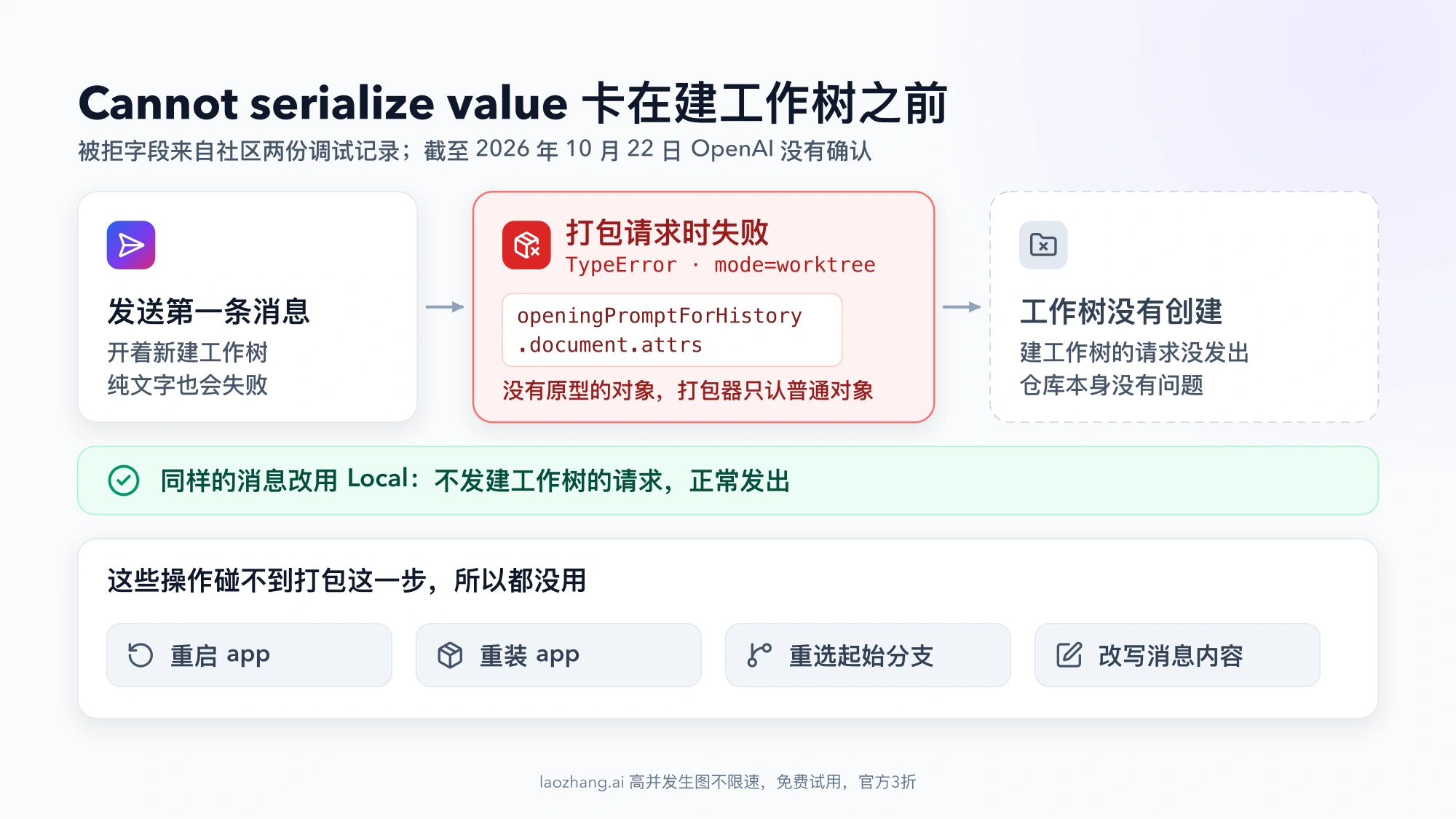The image size is (1456, 819).
Task: Click the pencil edit icon beside 改写消息内容
Action: click(x=1069, y=655)
